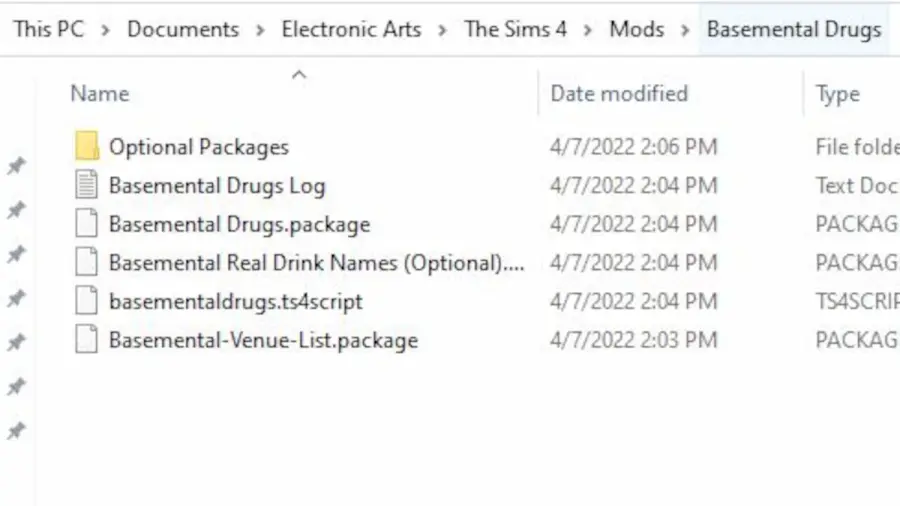Select the basementaldrugs.ts4script file icon
This screenshot has height=506, width=900.
click(x=87, y=301)
